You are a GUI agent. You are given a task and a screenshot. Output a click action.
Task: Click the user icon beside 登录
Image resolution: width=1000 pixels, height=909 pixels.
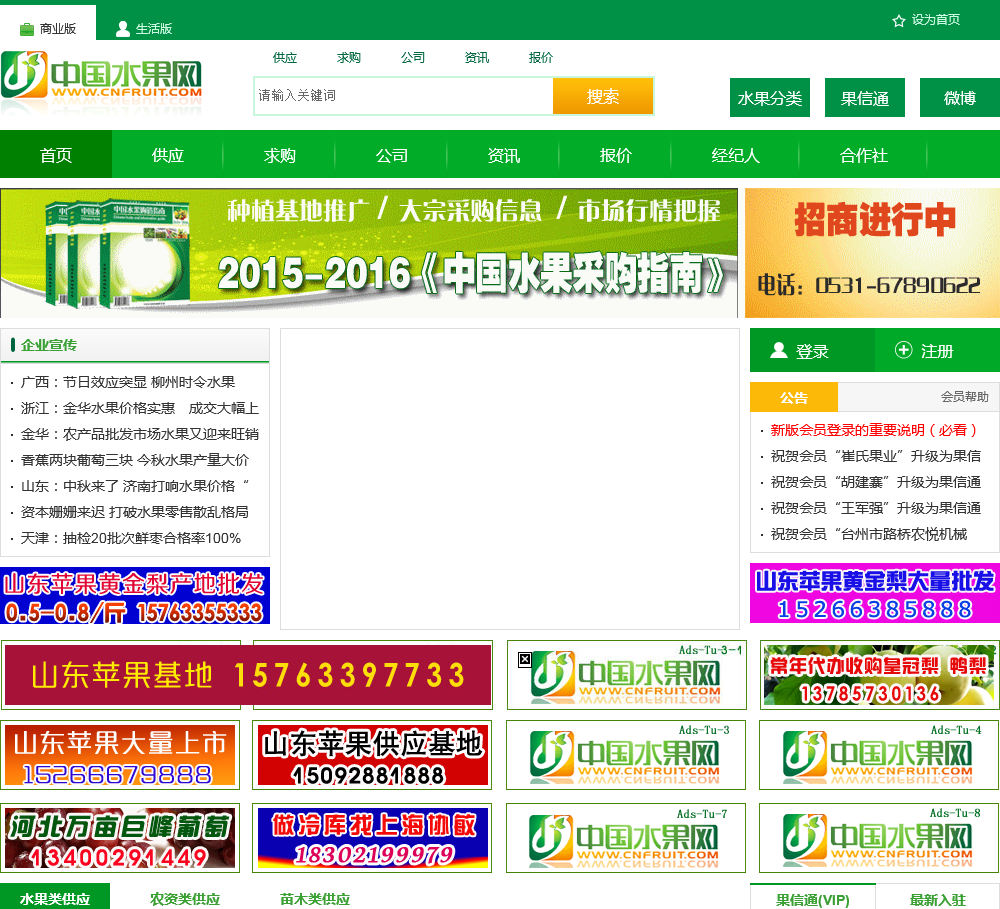click(779, 350)
